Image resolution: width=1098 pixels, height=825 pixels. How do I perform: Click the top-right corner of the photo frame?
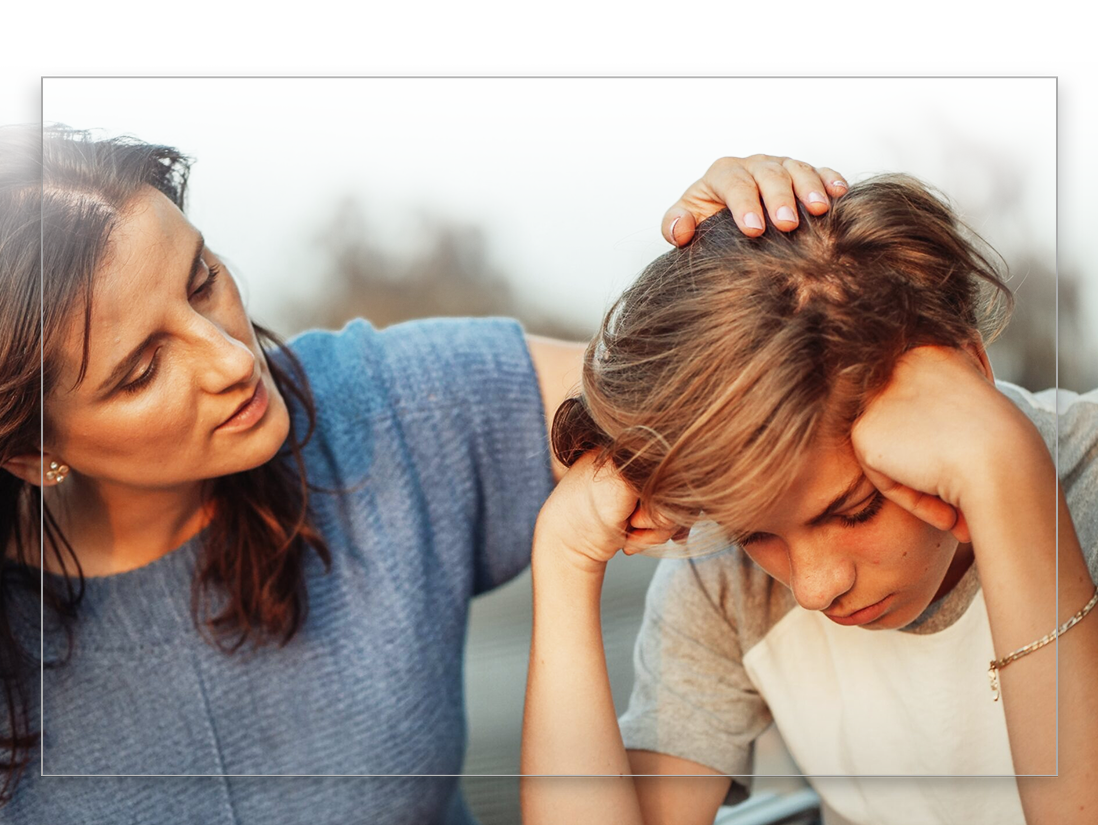coord(1057,76)
